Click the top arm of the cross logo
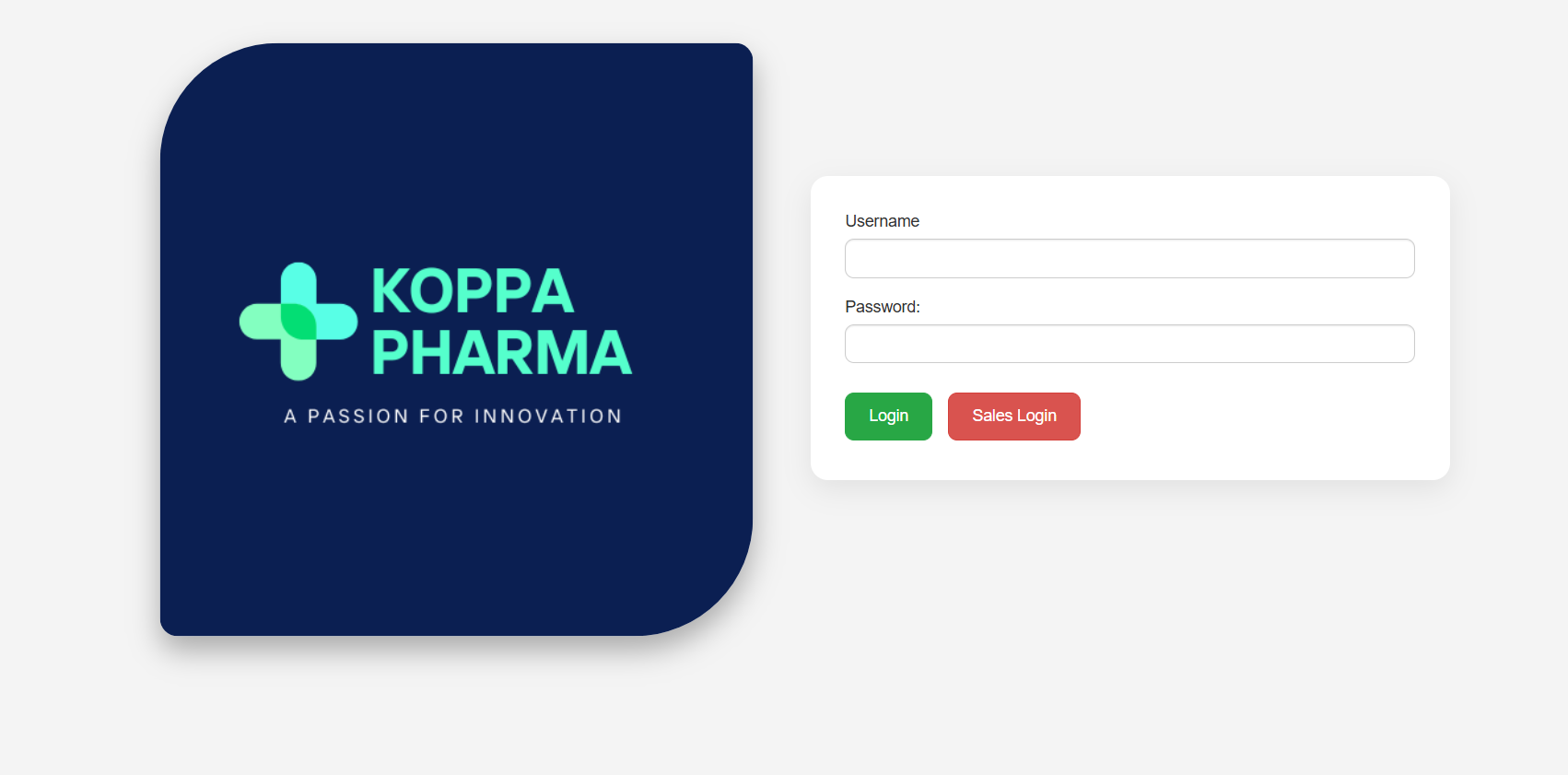Screen dimensions: 1568x775 point(298,283)
